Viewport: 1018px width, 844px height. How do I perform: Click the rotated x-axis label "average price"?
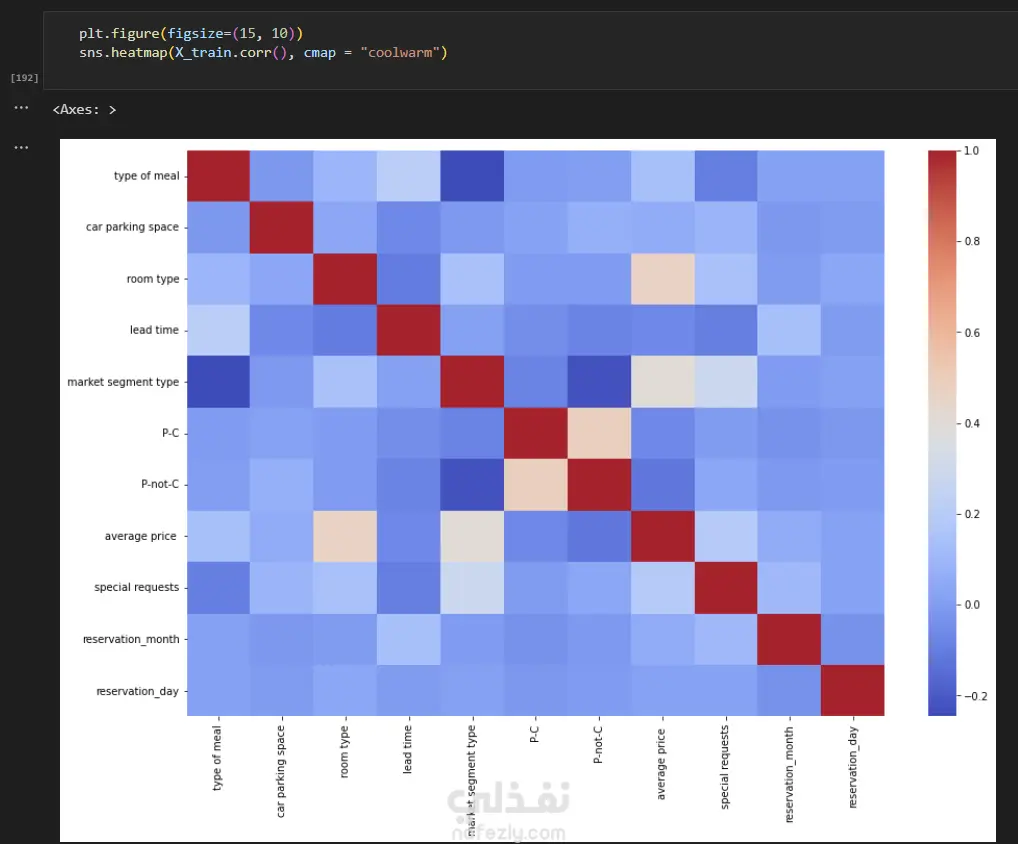[661, 763]
